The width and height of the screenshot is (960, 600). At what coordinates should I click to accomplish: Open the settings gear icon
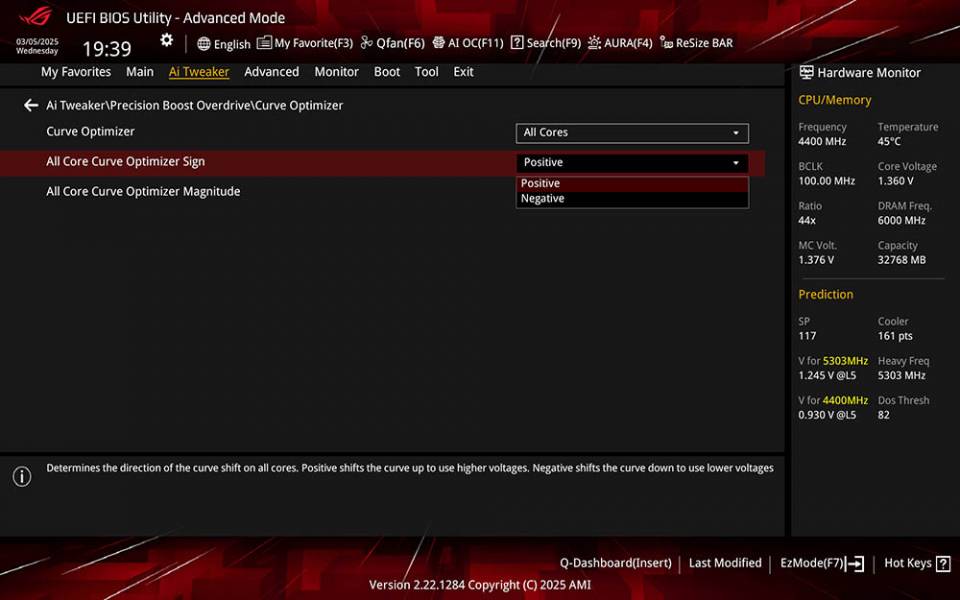(167, 40)
